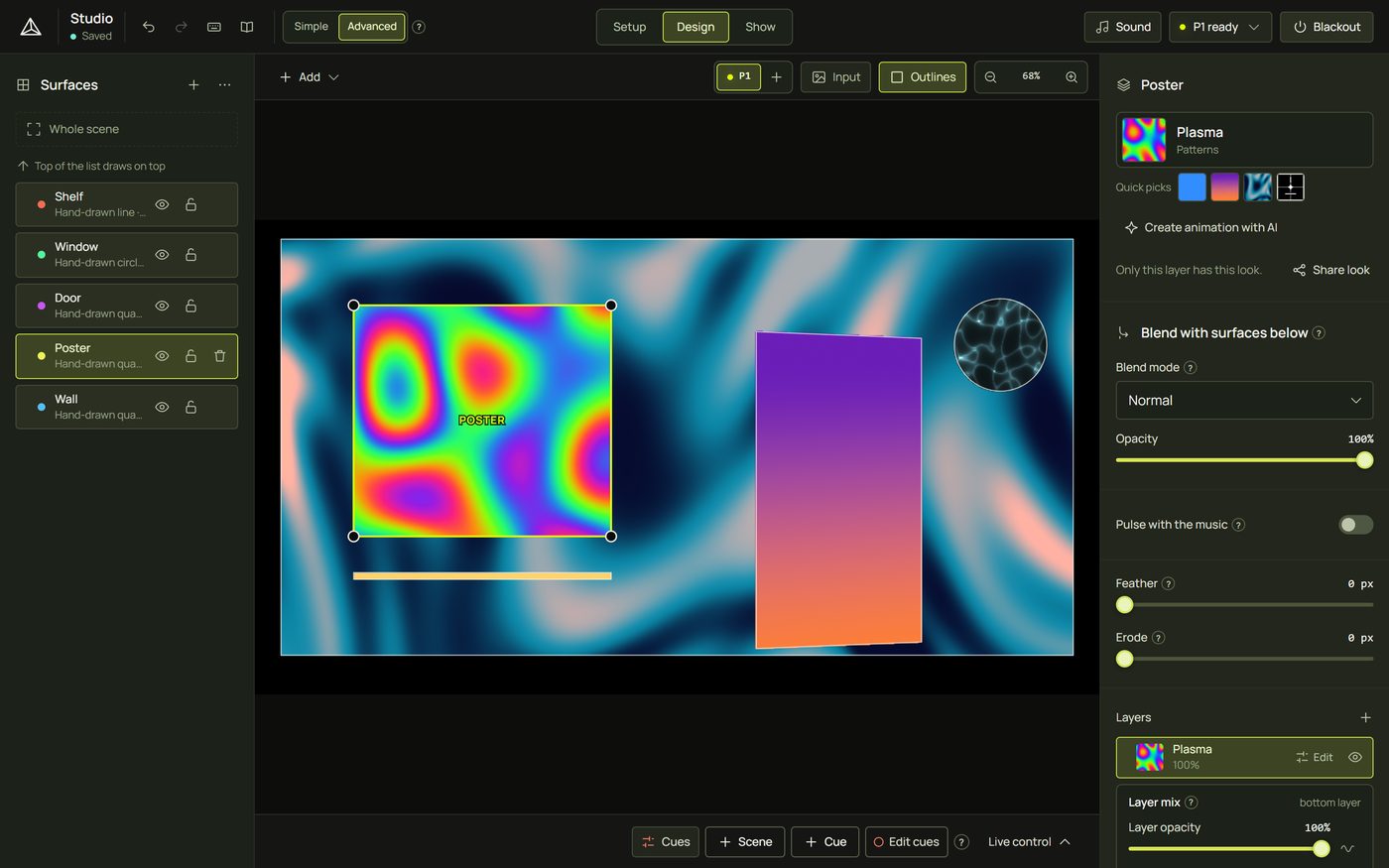Image resolution: width=1389 pixels, height=868 pixels.
Task: Toggle Wall surface visibility
Action: 162,407
